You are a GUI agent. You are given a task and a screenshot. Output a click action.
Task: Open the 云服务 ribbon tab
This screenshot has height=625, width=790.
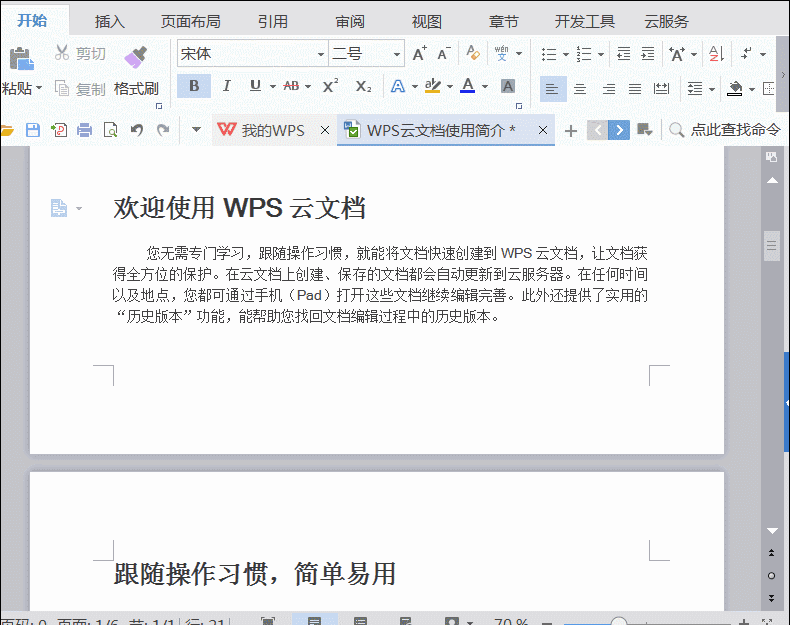[x=667, y=22]
